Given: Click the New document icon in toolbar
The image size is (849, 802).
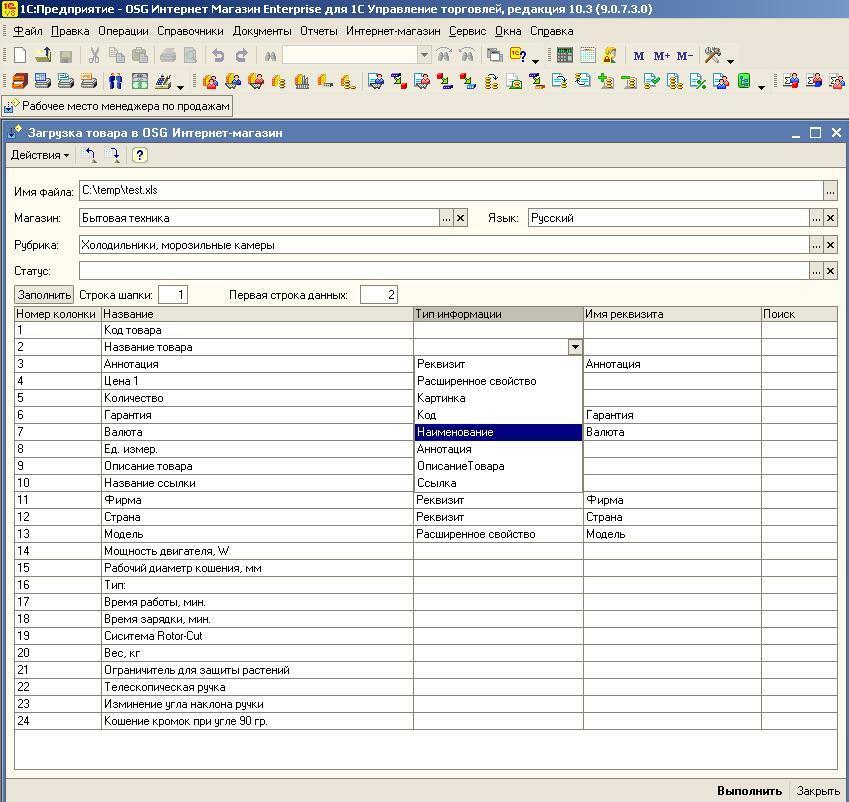Looking at the screenshot, I should click(19, 56).
